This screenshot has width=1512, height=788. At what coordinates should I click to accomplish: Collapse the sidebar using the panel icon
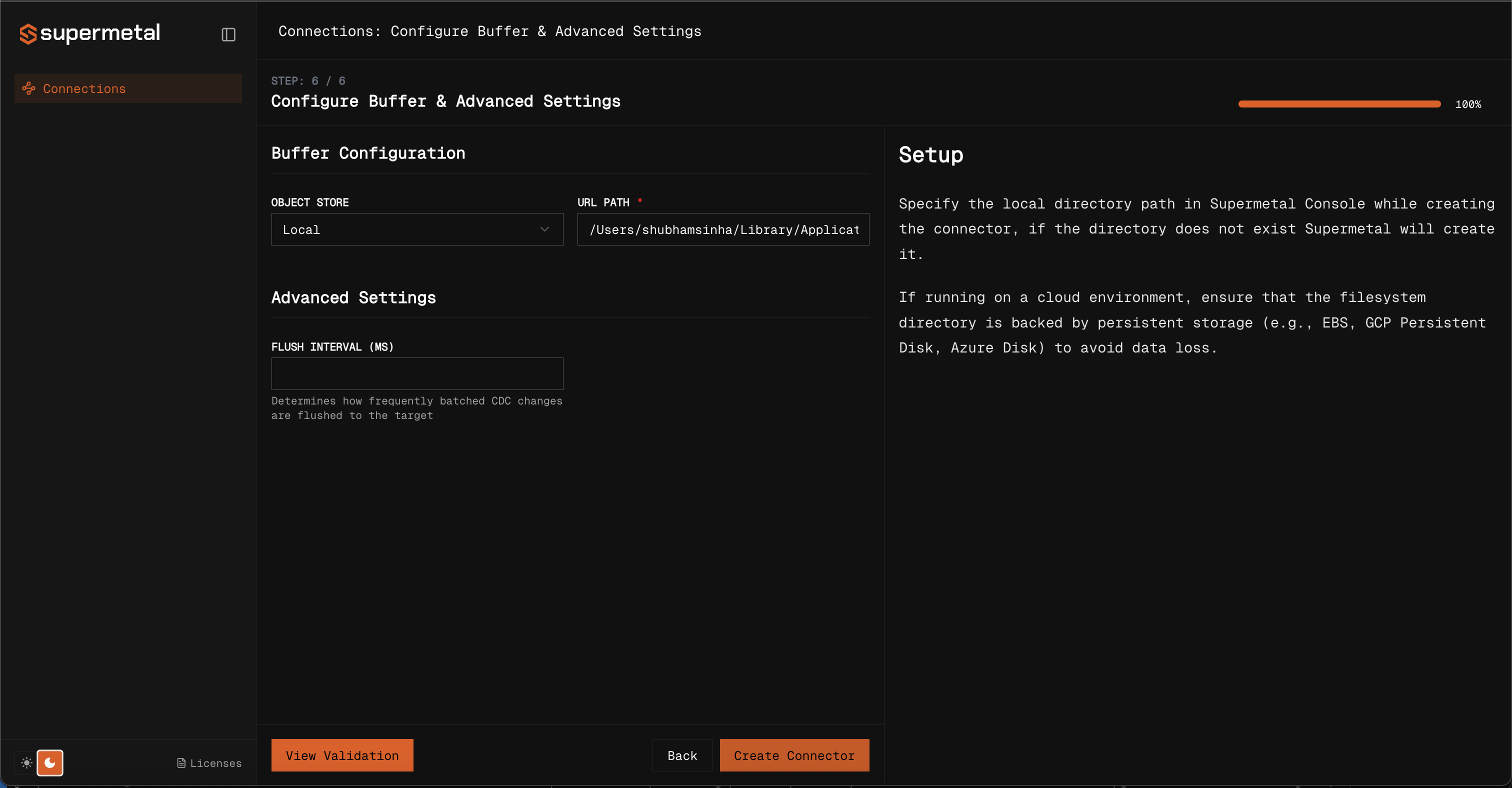228,34
